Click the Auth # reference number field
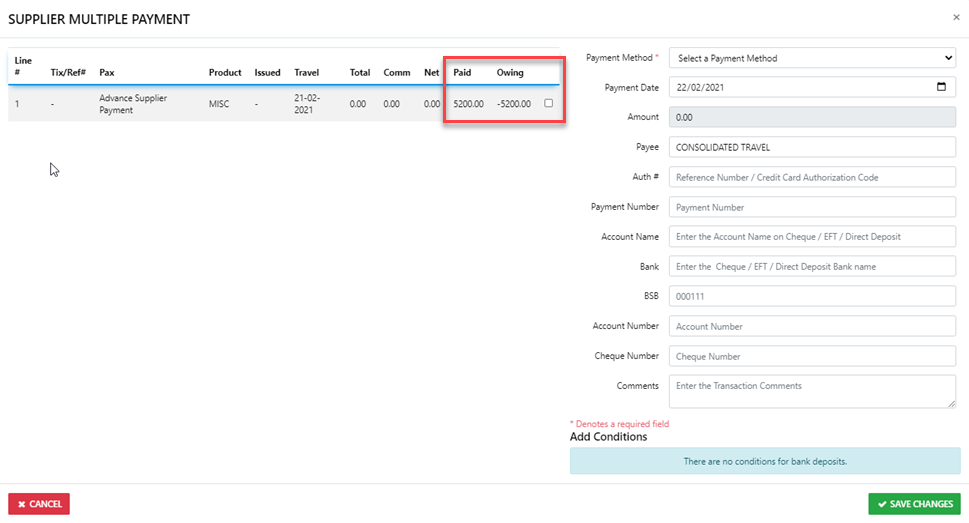 (812, 177)
